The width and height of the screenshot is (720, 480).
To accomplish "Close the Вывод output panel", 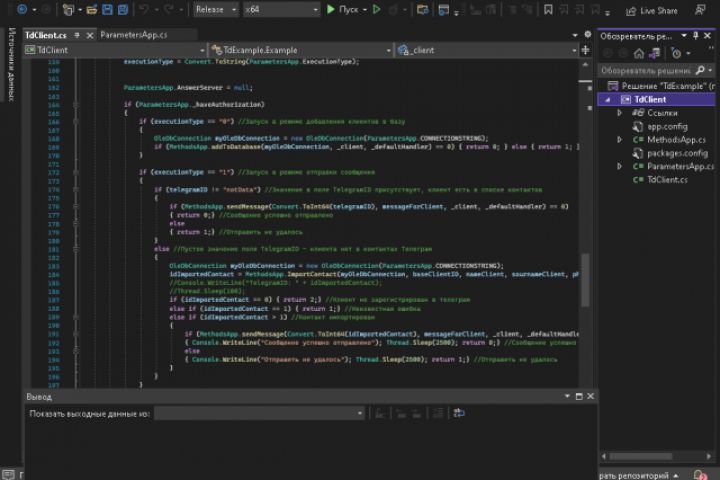I will [591, 396].
